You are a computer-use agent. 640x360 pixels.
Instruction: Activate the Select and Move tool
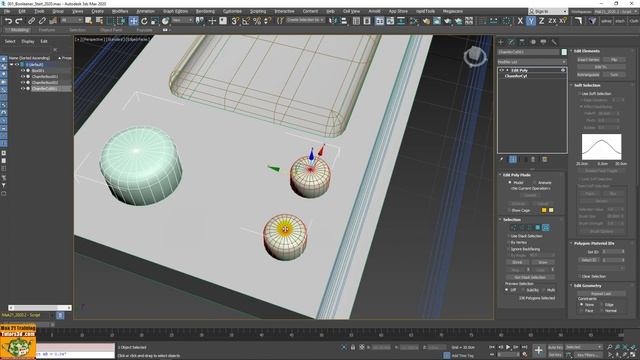click(133, 21)
